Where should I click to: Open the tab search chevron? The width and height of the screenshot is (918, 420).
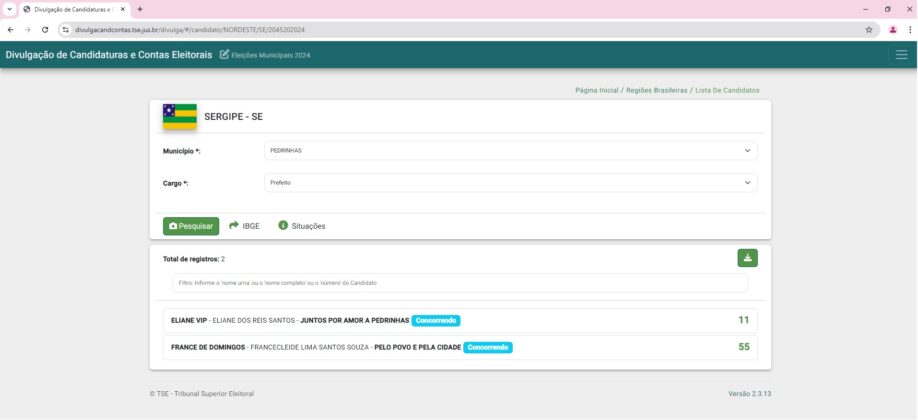click(x=9, y=9)
